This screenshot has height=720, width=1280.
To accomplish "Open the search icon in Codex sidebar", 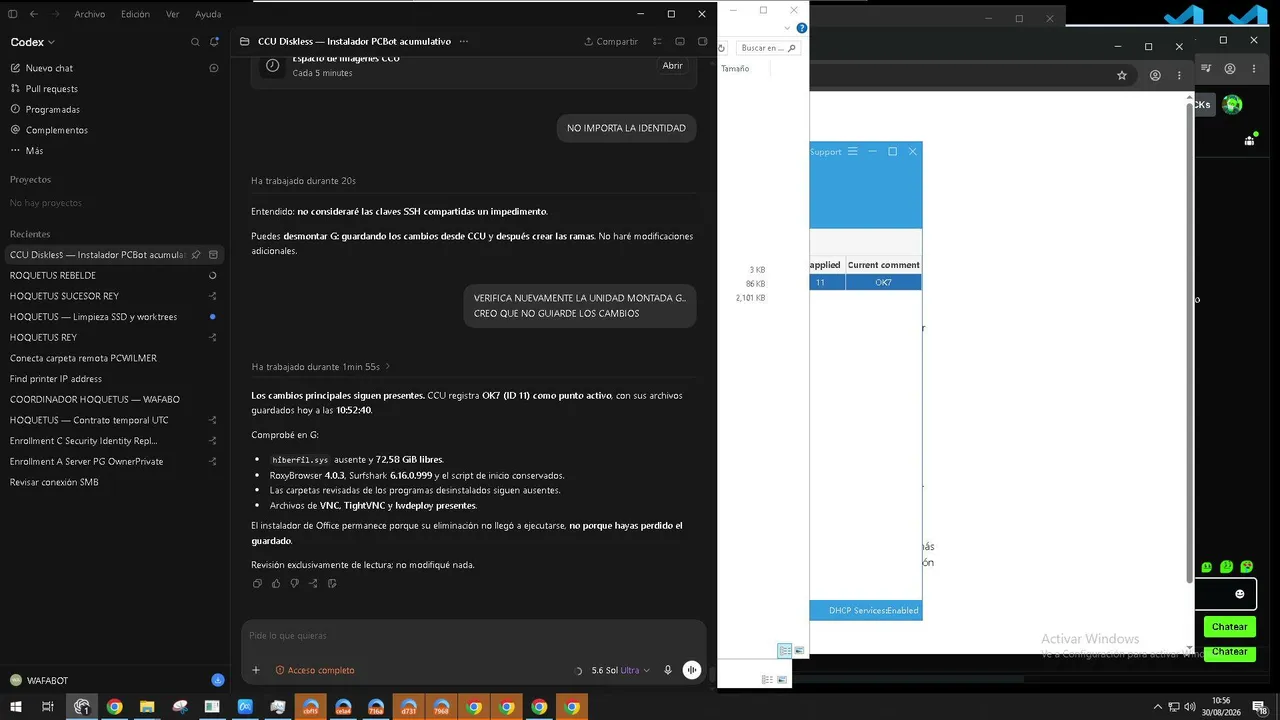I will (195, 42).
